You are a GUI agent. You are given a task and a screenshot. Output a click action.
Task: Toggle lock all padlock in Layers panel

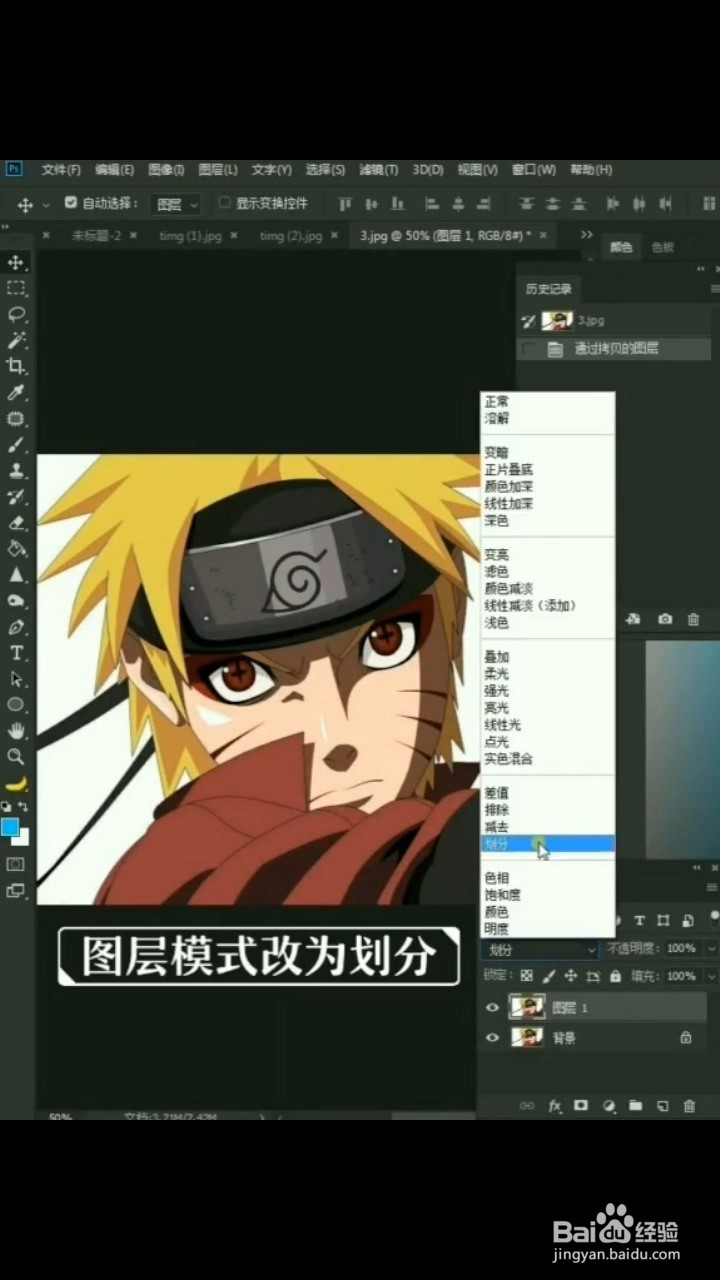[x=615, y=975]
